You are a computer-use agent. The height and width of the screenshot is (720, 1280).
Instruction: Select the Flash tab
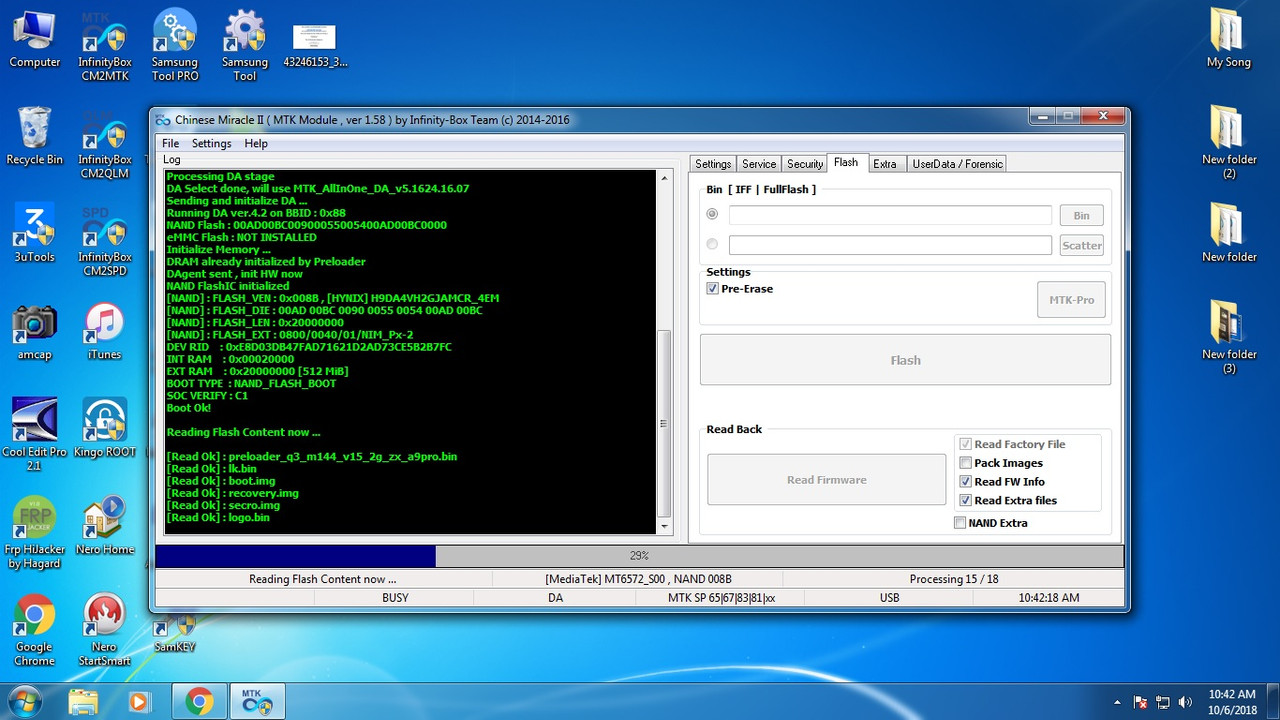[x=846, y=163]
